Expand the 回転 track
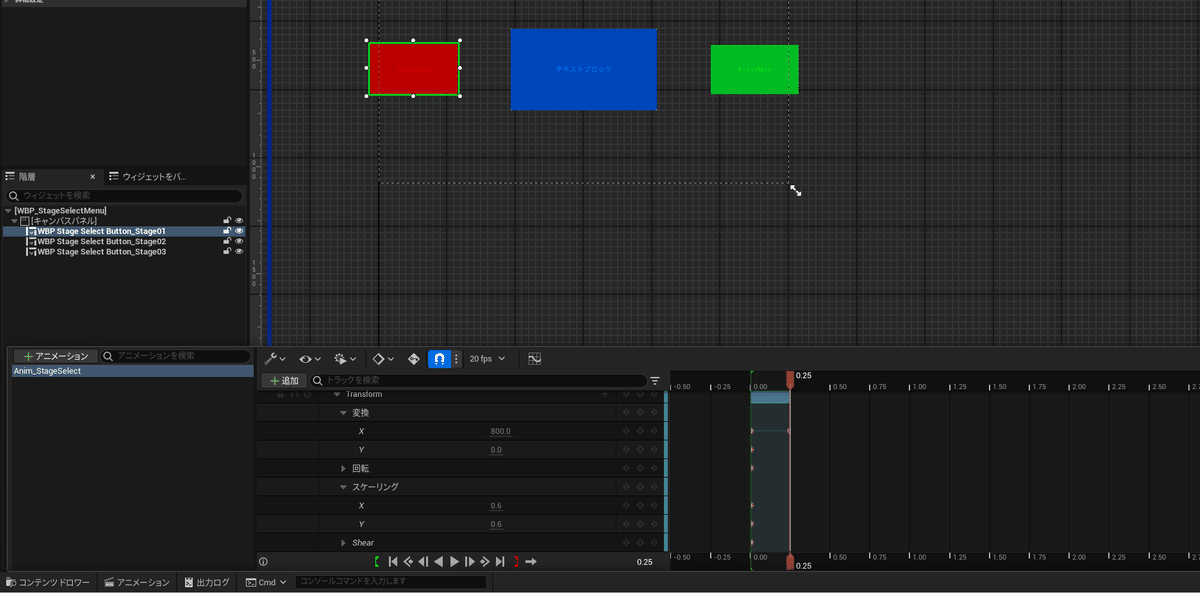Viewport: 1200px width, 593px height. pyautogui.click(x=344, y=468)
